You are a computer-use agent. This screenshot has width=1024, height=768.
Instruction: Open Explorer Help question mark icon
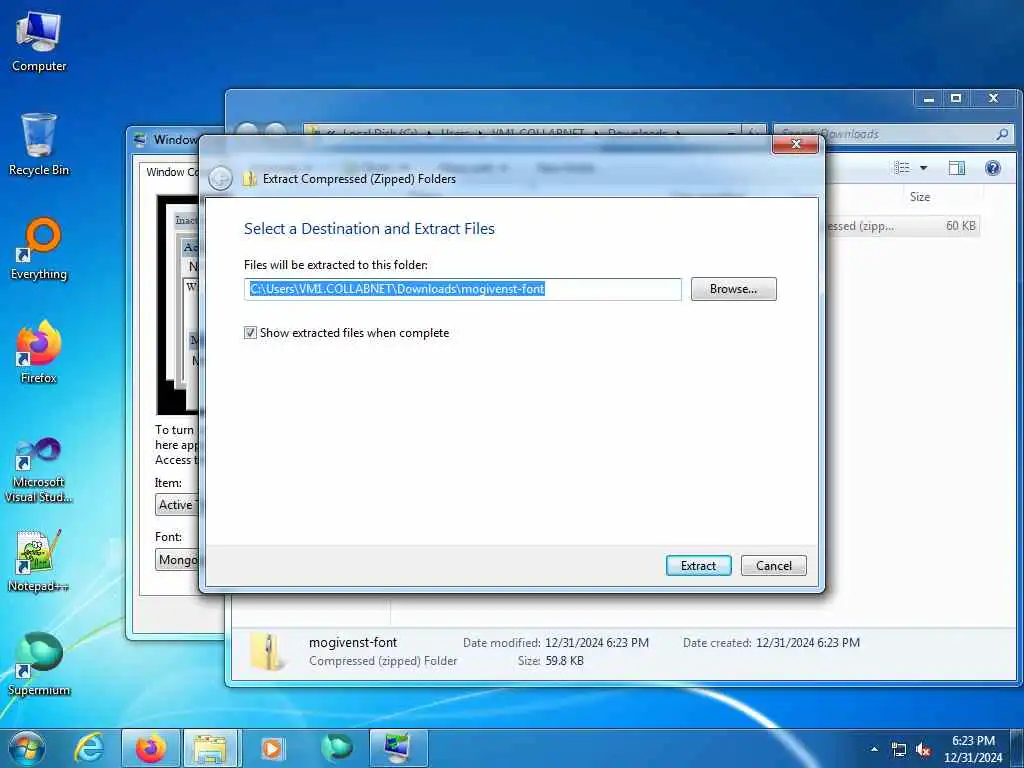pyautogui.click(x=993, y=168)
